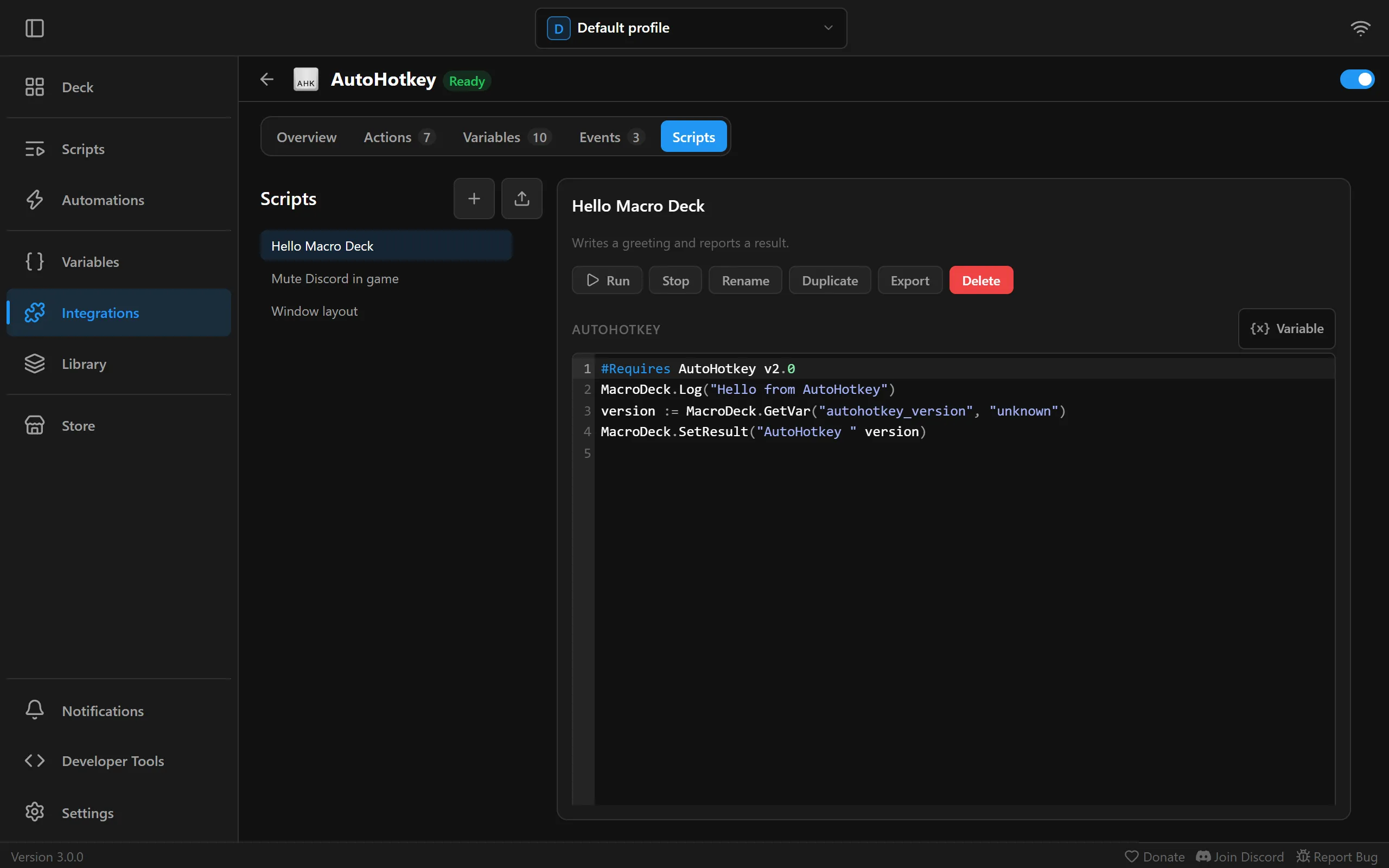Collapse the sidebar with the panel icon
This screenshot has height=868, width=1389.
pos(34,28)
